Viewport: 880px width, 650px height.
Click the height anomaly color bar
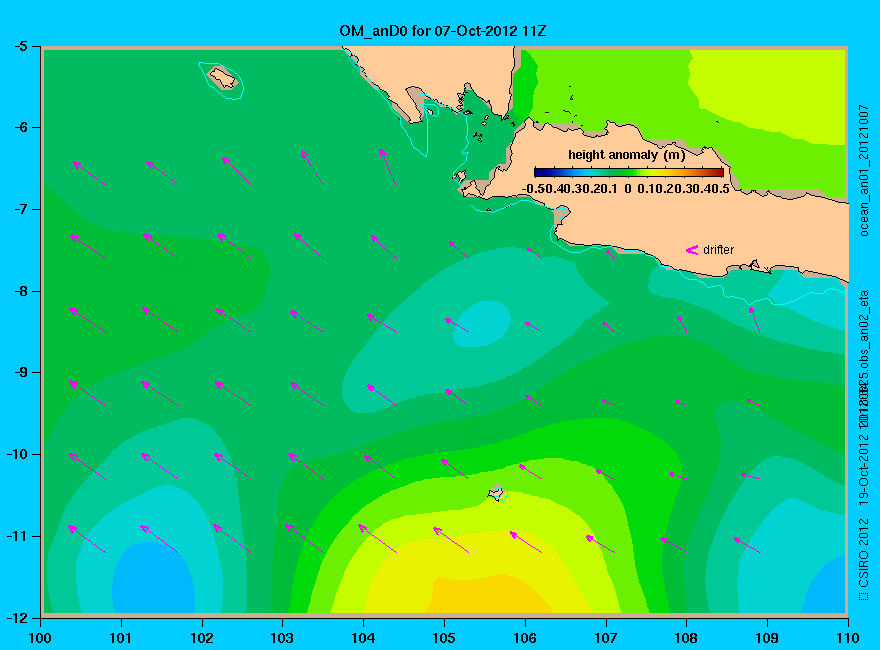[629, 173]
